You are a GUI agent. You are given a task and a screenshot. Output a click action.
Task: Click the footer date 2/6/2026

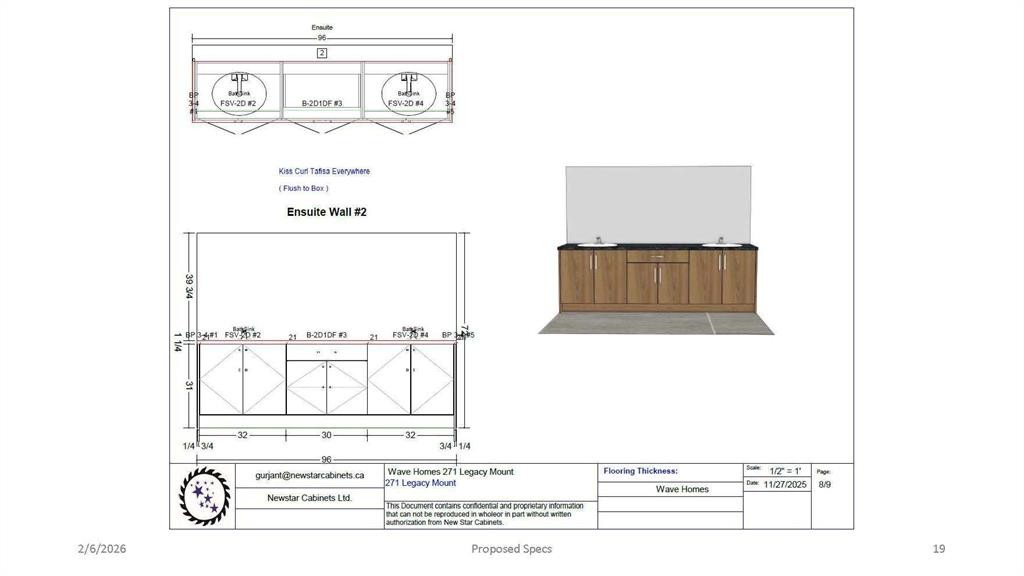[x=102, y=549]
